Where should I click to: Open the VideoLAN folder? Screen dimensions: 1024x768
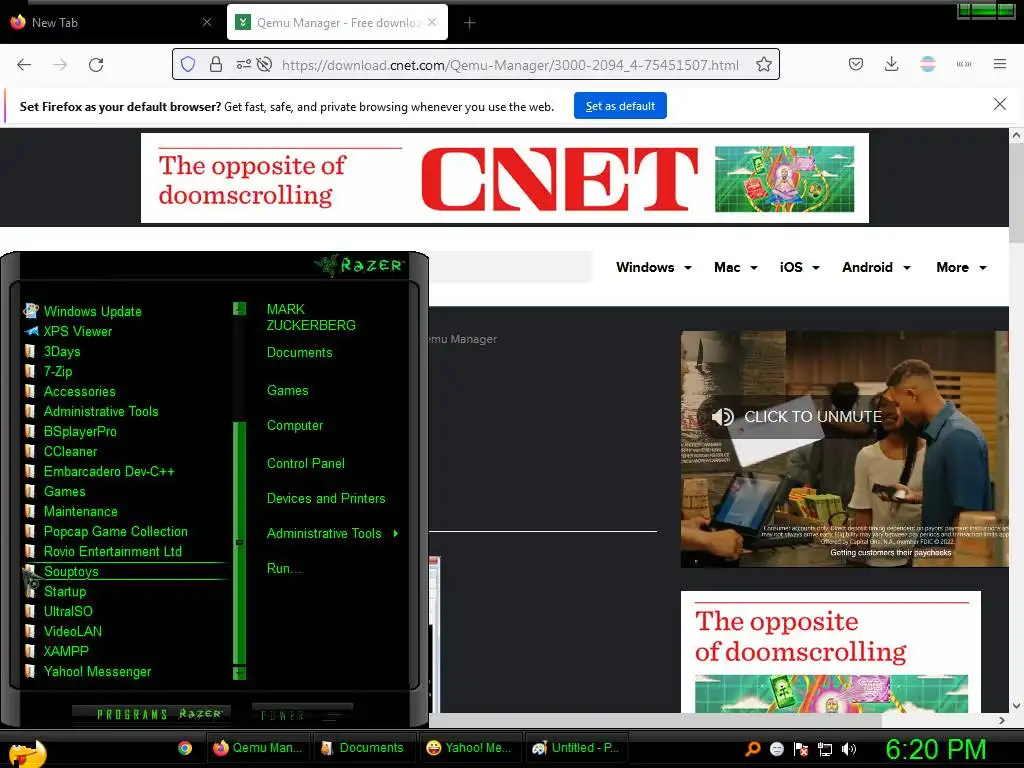pyautogui.click(x=72, y=632)
